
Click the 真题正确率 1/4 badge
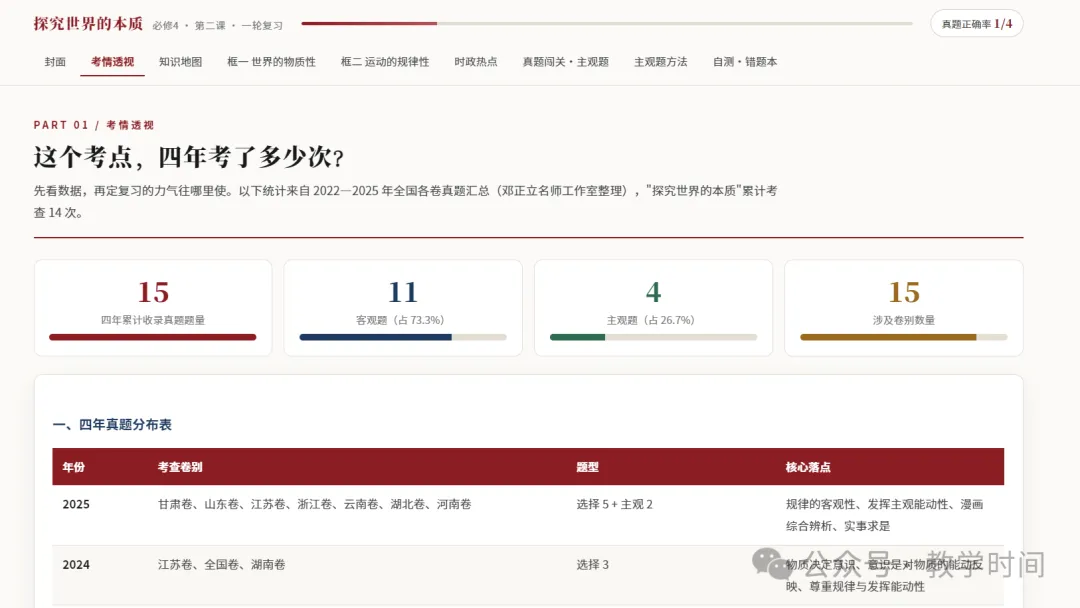977,23
